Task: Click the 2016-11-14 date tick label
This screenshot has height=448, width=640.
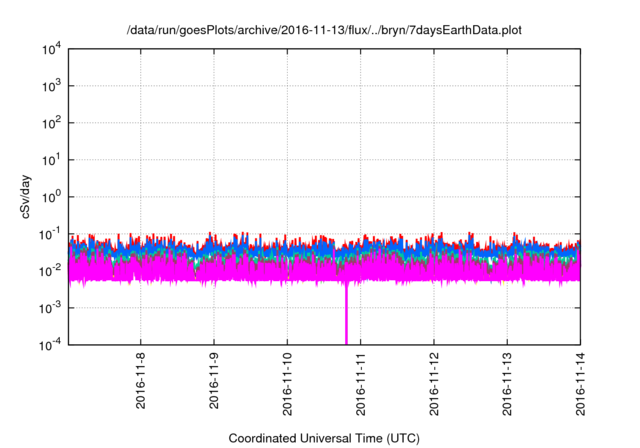Action: pos(580,384)
